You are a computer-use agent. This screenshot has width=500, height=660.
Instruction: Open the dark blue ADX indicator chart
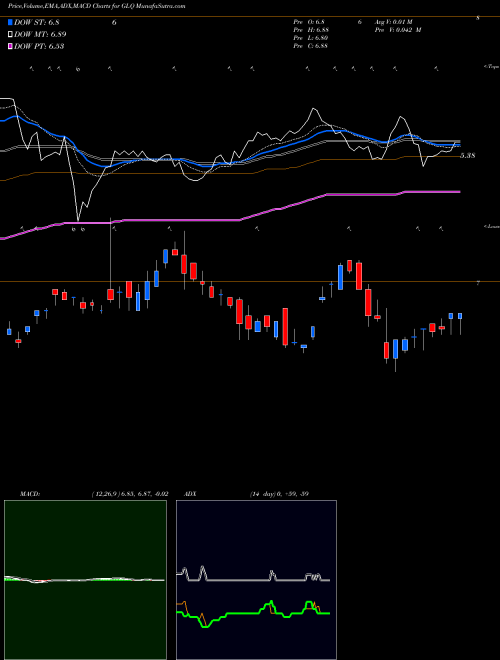(256, 580)
